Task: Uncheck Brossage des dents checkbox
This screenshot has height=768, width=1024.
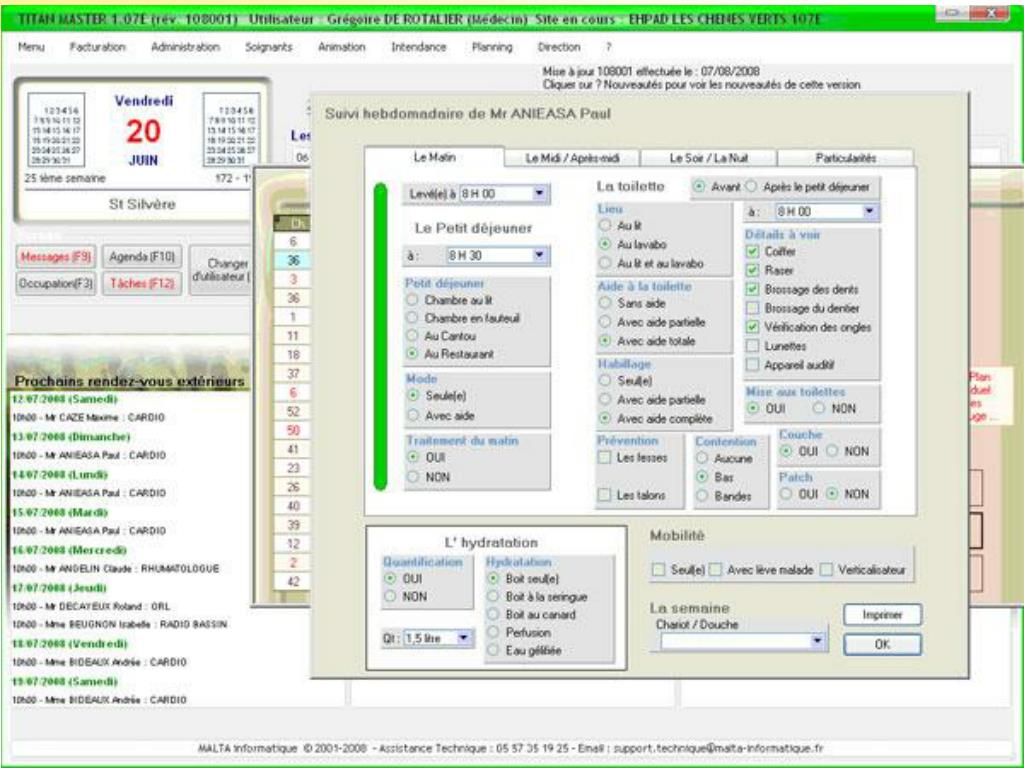Action: click(x=752, y=289)
